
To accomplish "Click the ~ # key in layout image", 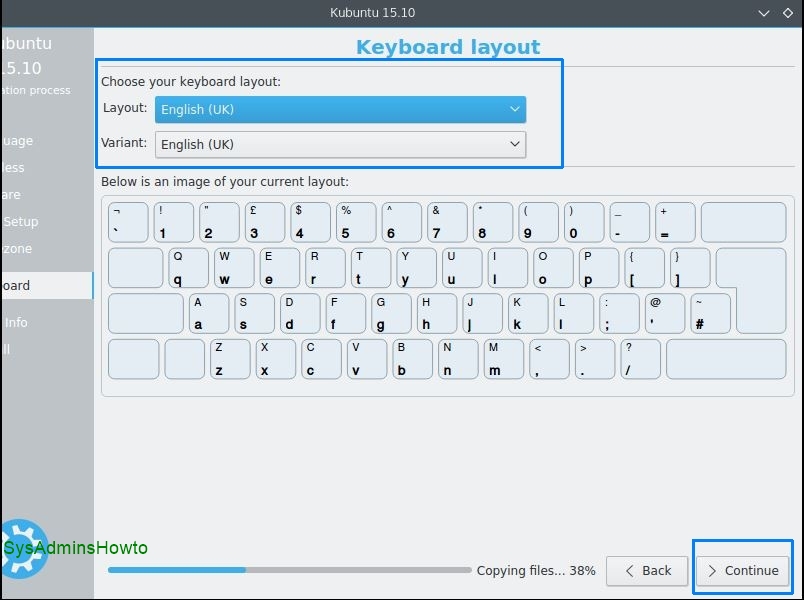I will coord(710,313).
